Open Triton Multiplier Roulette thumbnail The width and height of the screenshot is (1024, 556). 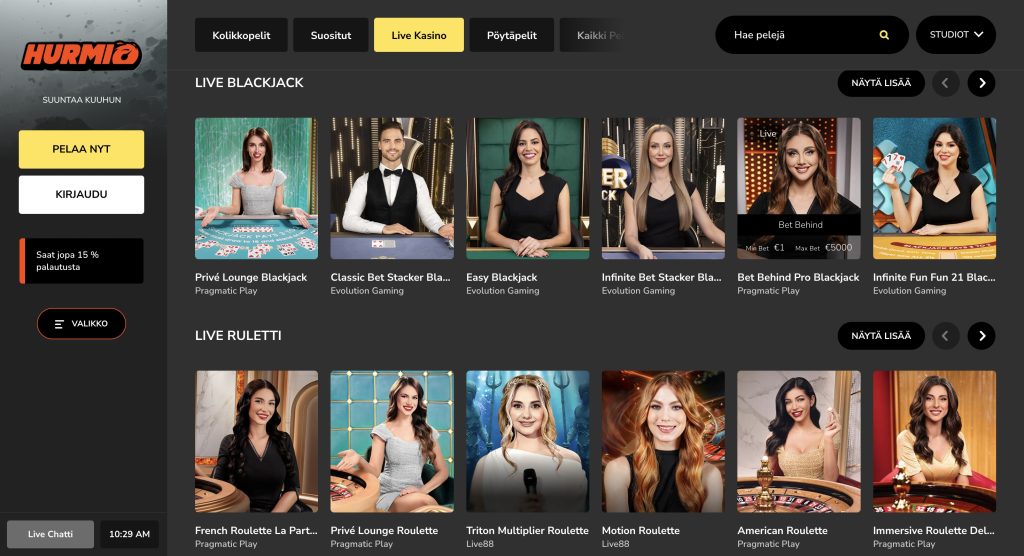pos(527,442)
